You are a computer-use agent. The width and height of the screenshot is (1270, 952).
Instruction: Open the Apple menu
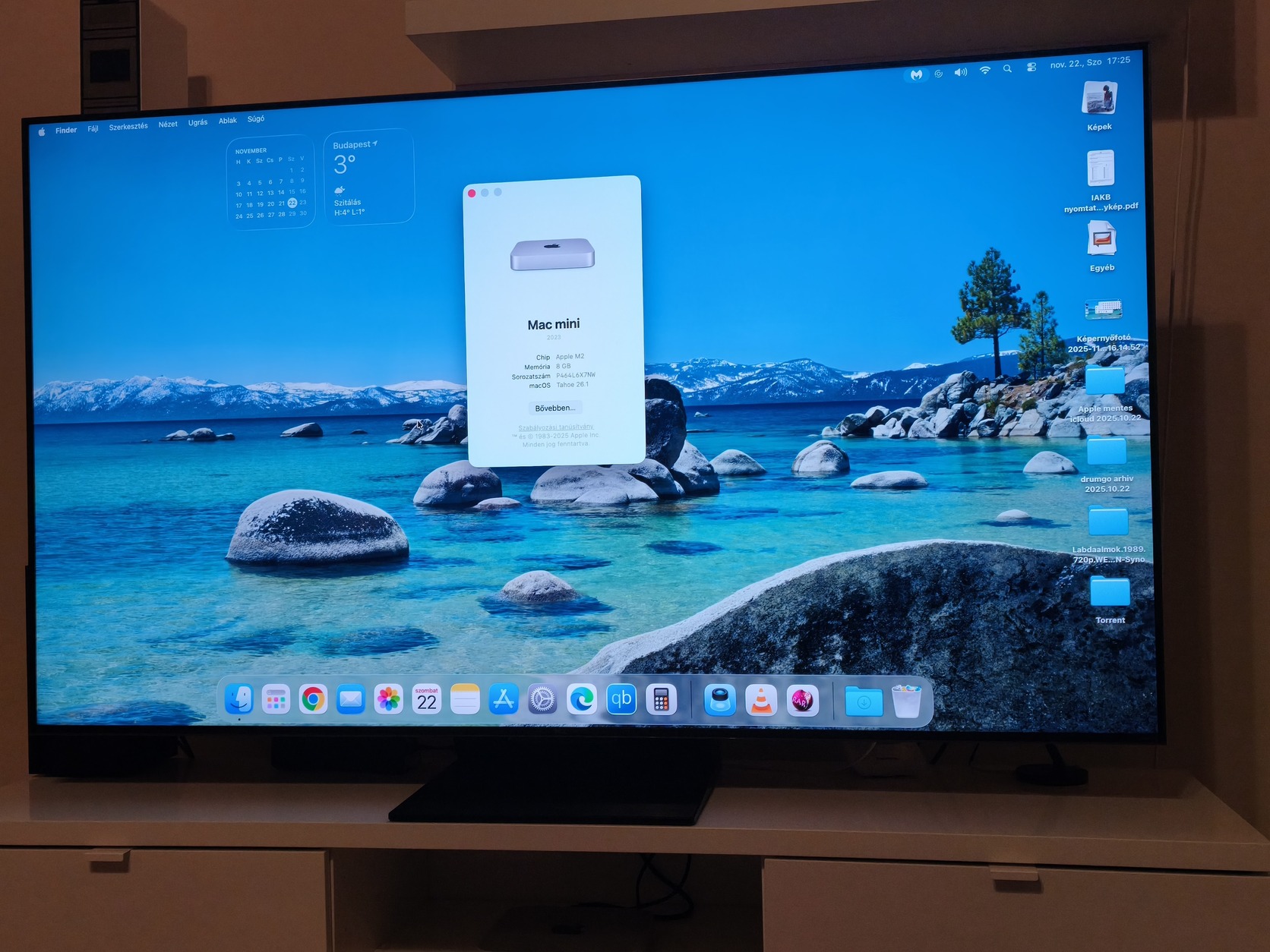click(42, 131)
